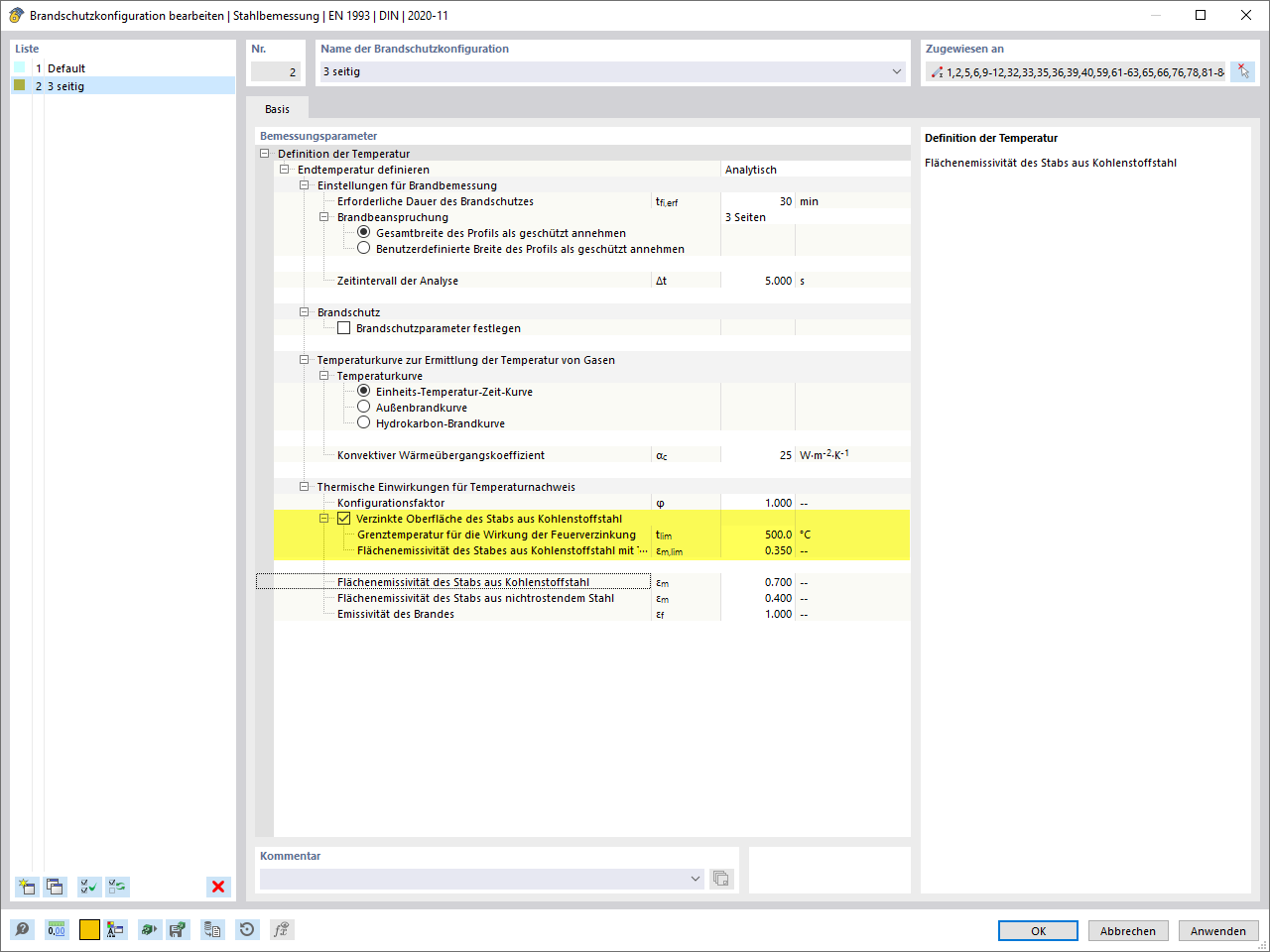
Task: Create a new fire protection configuration
Action: point(25,887)
